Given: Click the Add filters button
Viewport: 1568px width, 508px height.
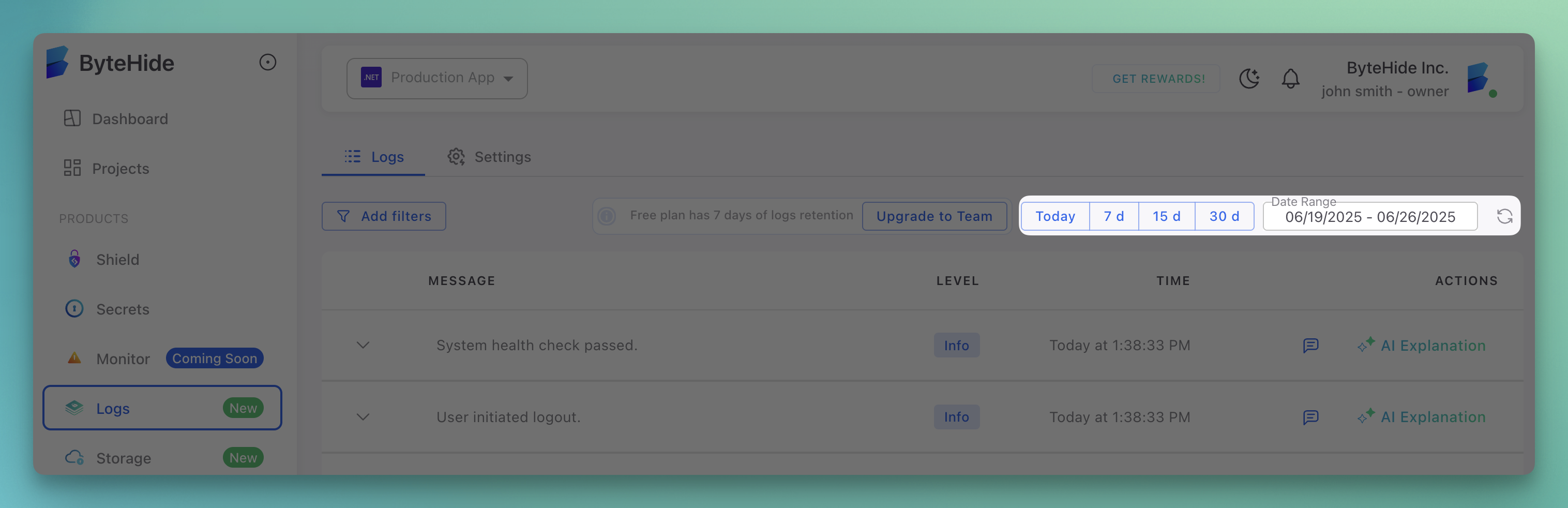Looking at the screenshot, I should [x=384, y=216].
